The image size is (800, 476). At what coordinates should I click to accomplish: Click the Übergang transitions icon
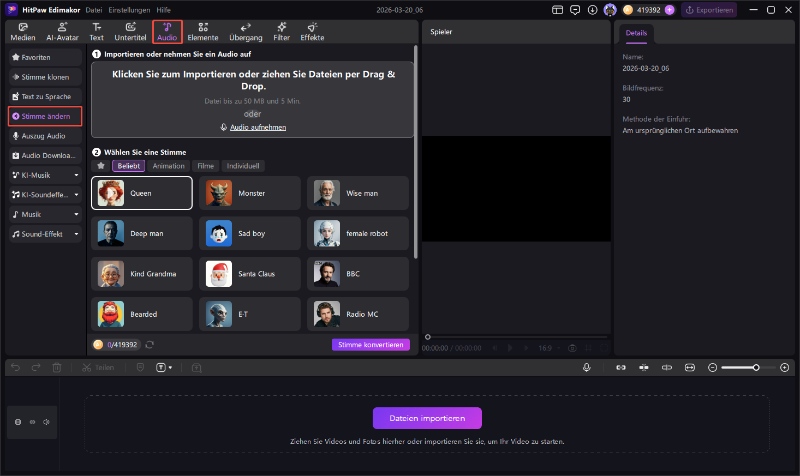click(x=246, y=31)
